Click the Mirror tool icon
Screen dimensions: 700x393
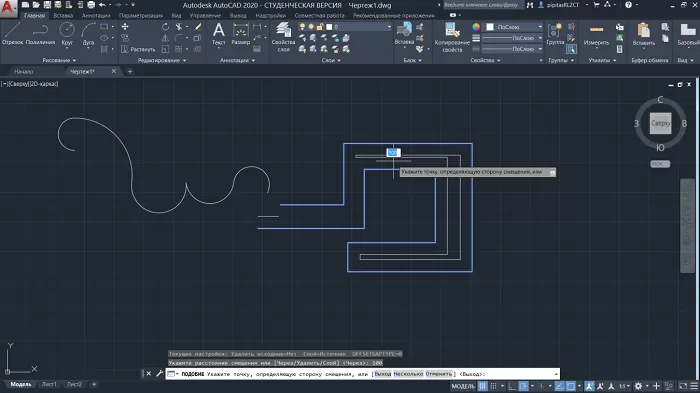(165, 38)
